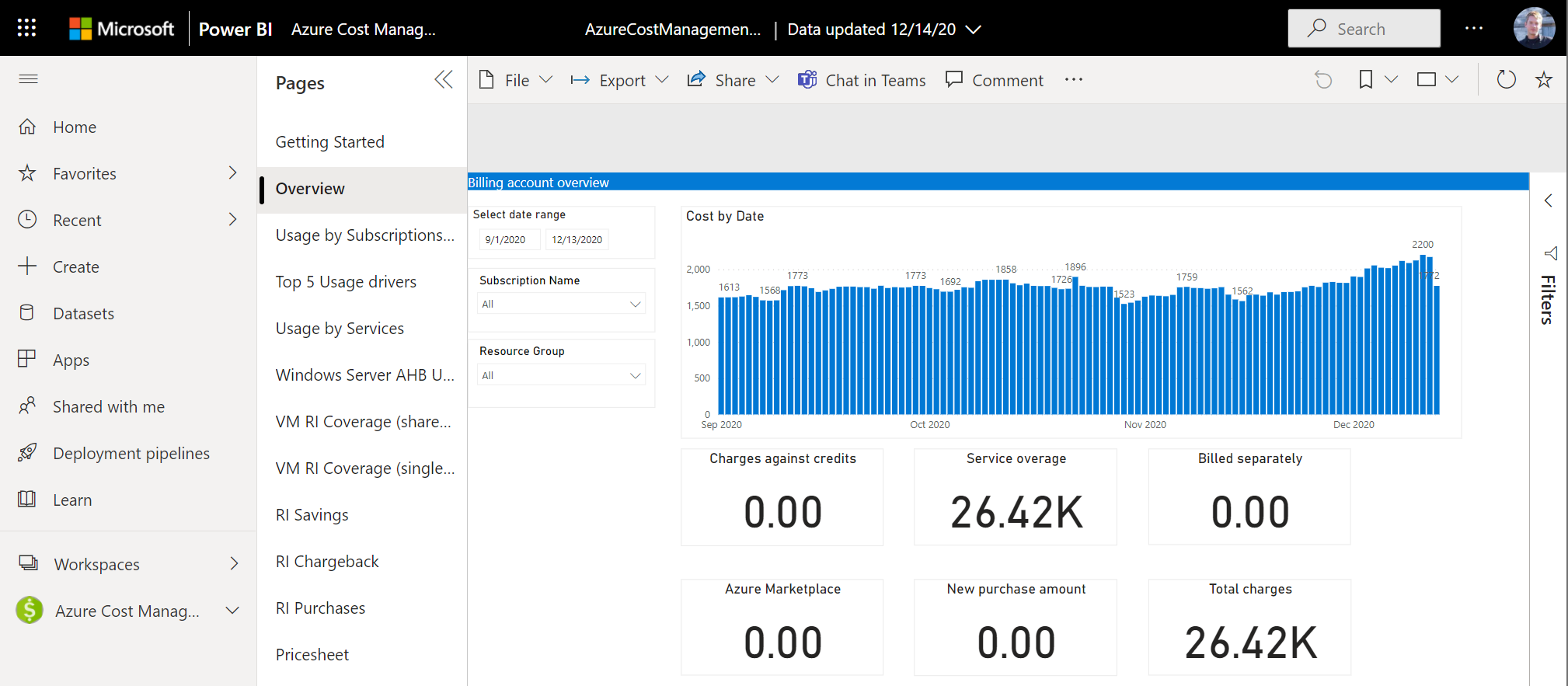Click the Charges against credits card
The width and height of the screenshot is (1568, 686).
pos(782,497)
